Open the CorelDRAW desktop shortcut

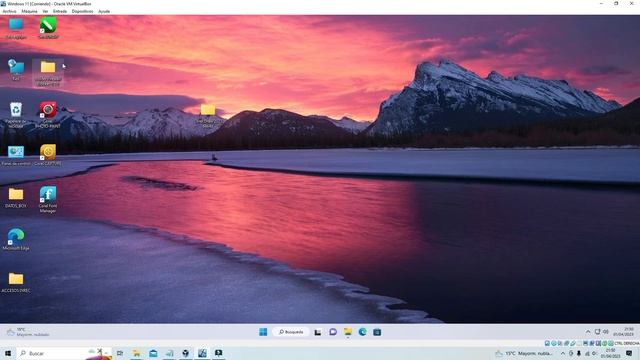[x=48, y=28]
